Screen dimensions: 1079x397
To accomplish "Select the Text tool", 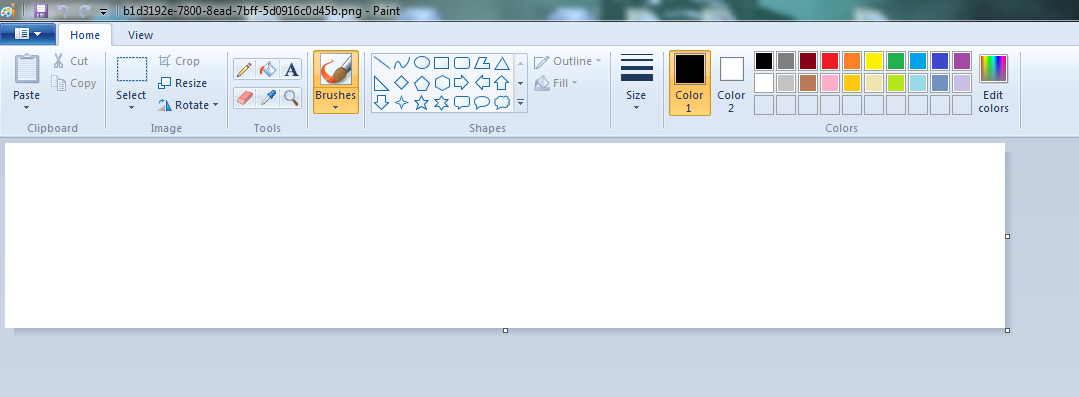I will [291, 69].
